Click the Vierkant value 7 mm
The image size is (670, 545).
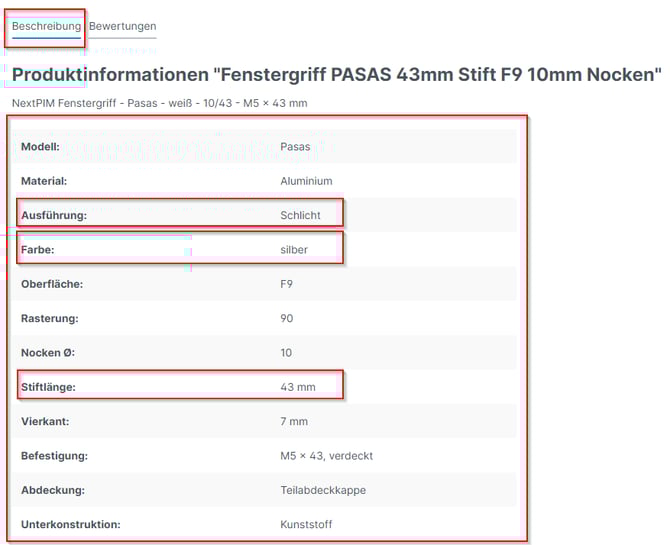[294, 422]
